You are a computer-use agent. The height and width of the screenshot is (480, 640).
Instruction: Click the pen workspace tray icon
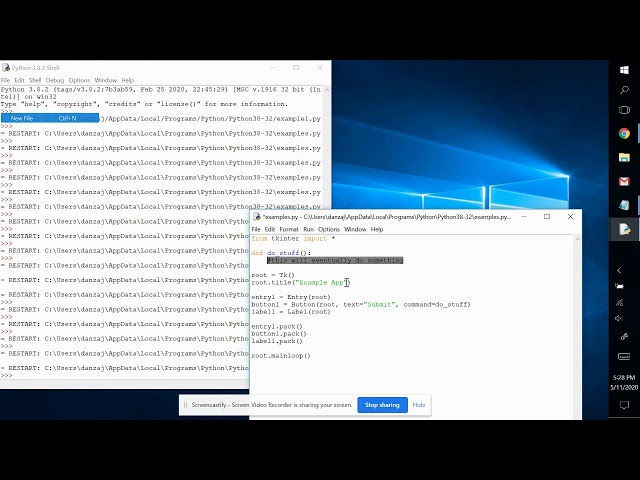point(624,337)
